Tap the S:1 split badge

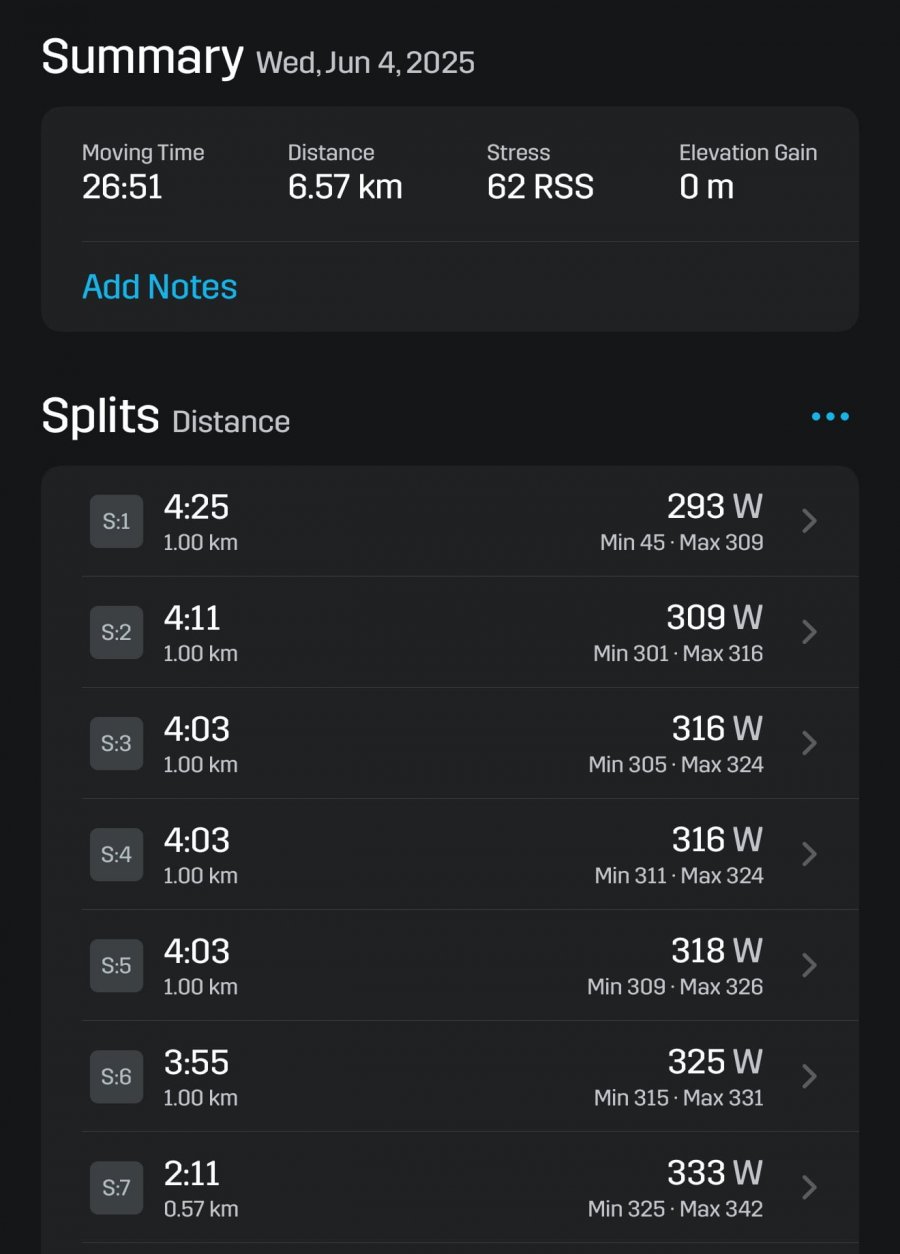coord(116,521)
